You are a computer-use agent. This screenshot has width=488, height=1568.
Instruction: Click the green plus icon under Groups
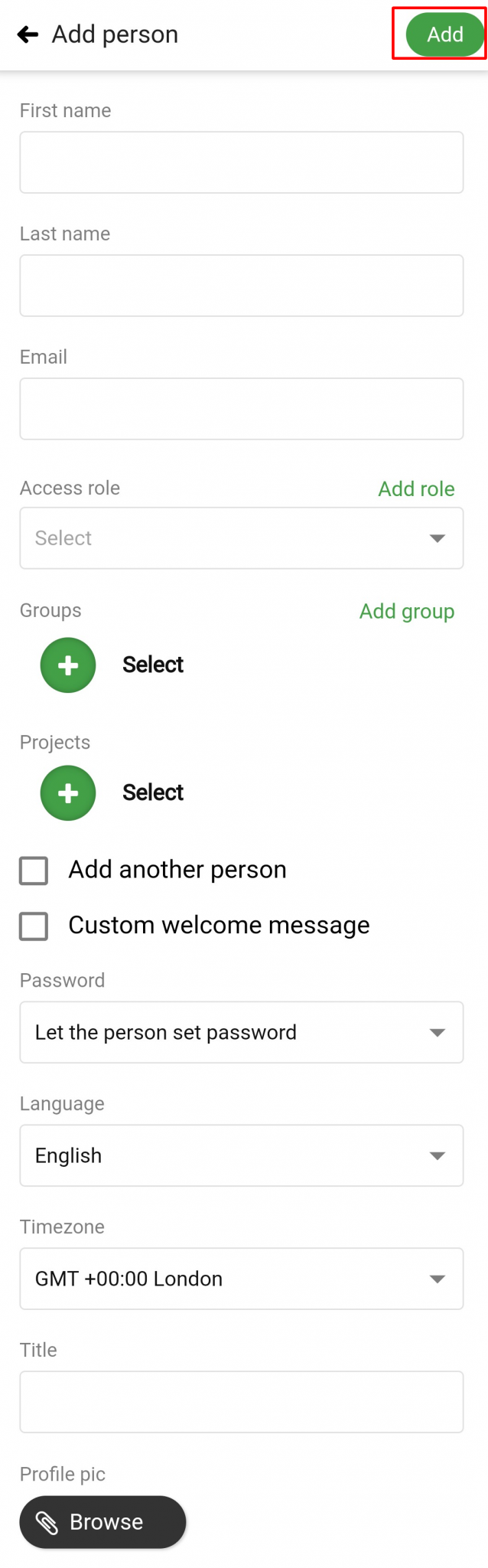(67, 665)
